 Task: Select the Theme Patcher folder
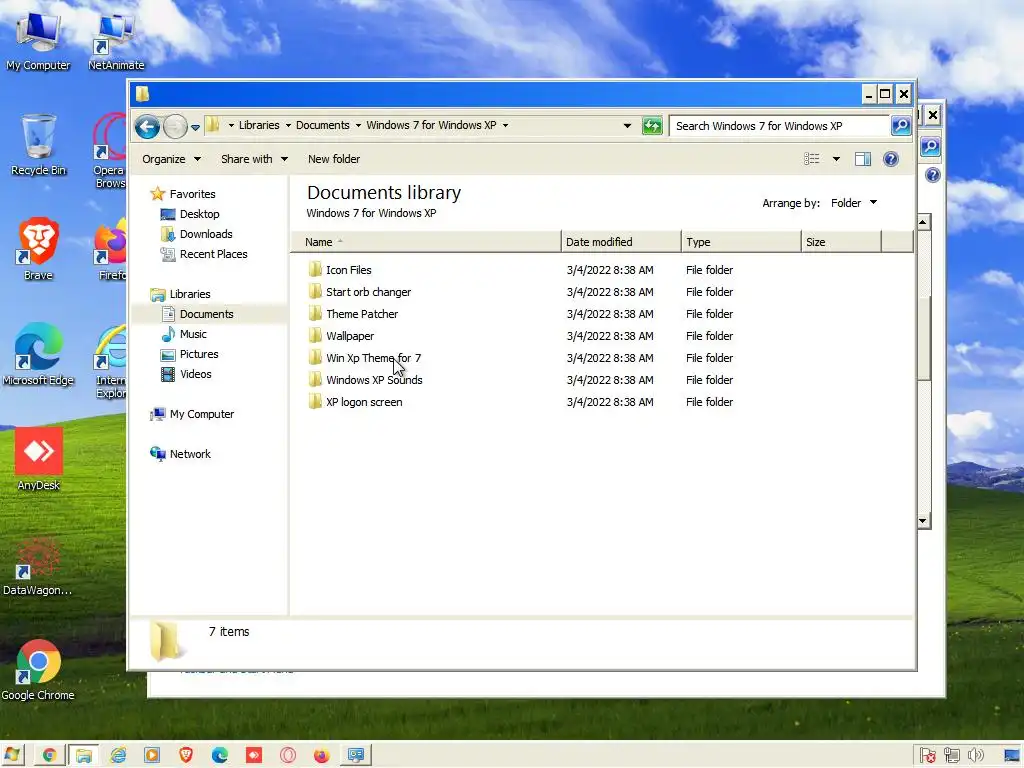click(x=362, y=314)
